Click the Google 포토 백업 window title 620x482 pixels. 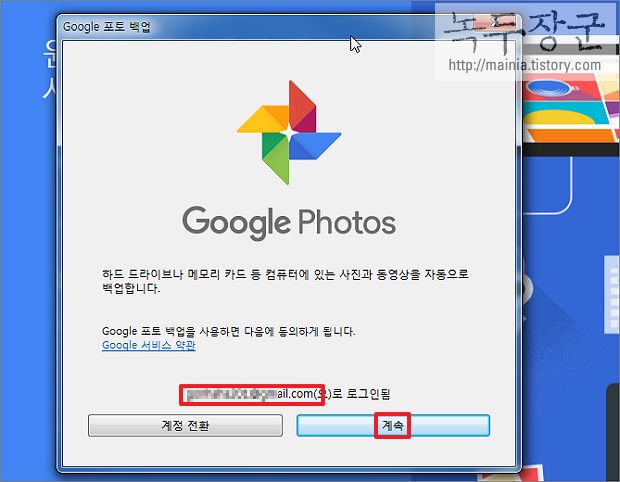coord(107,27)
